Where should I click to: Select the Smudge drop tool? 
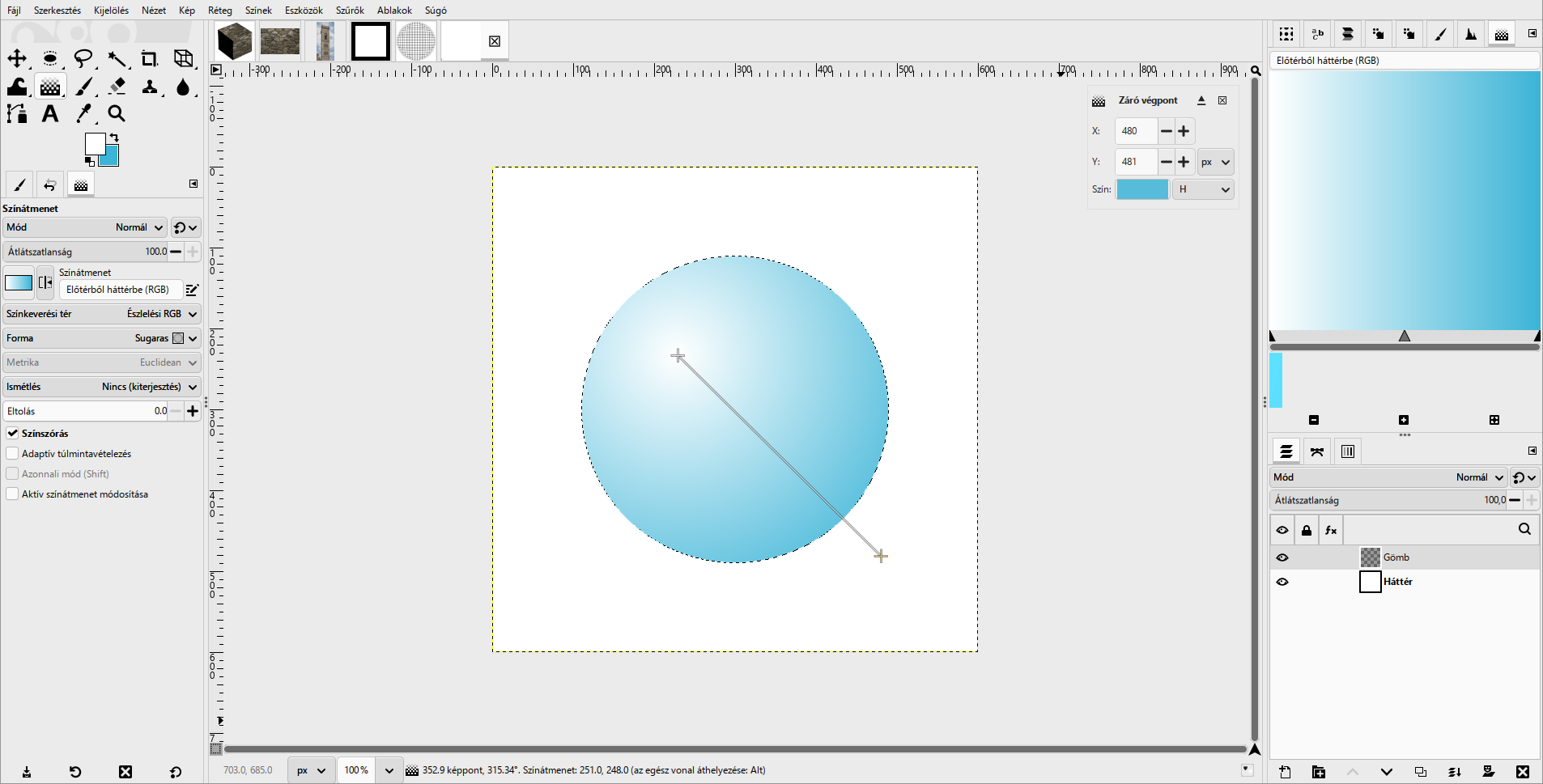coord(183,87)
